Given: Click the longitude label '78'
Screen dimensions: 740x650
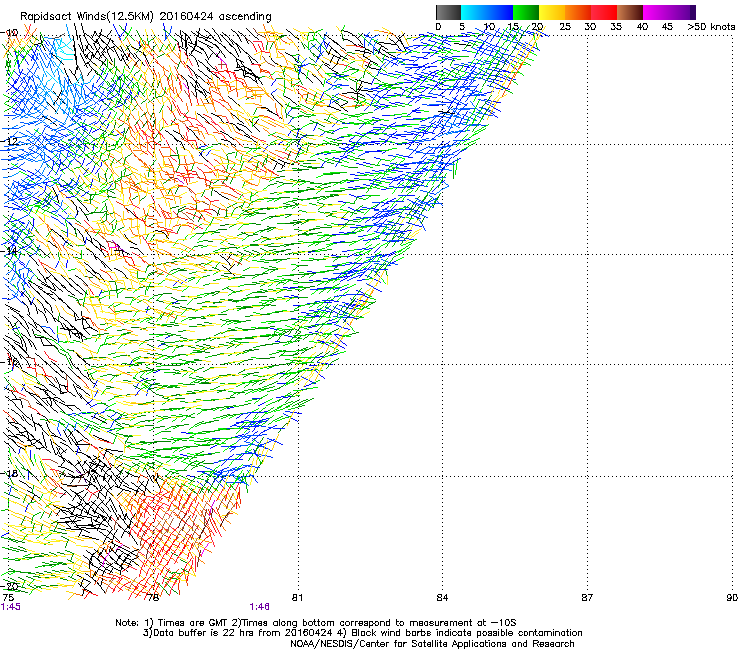Looking at the screenshot, I should [152, 598].
